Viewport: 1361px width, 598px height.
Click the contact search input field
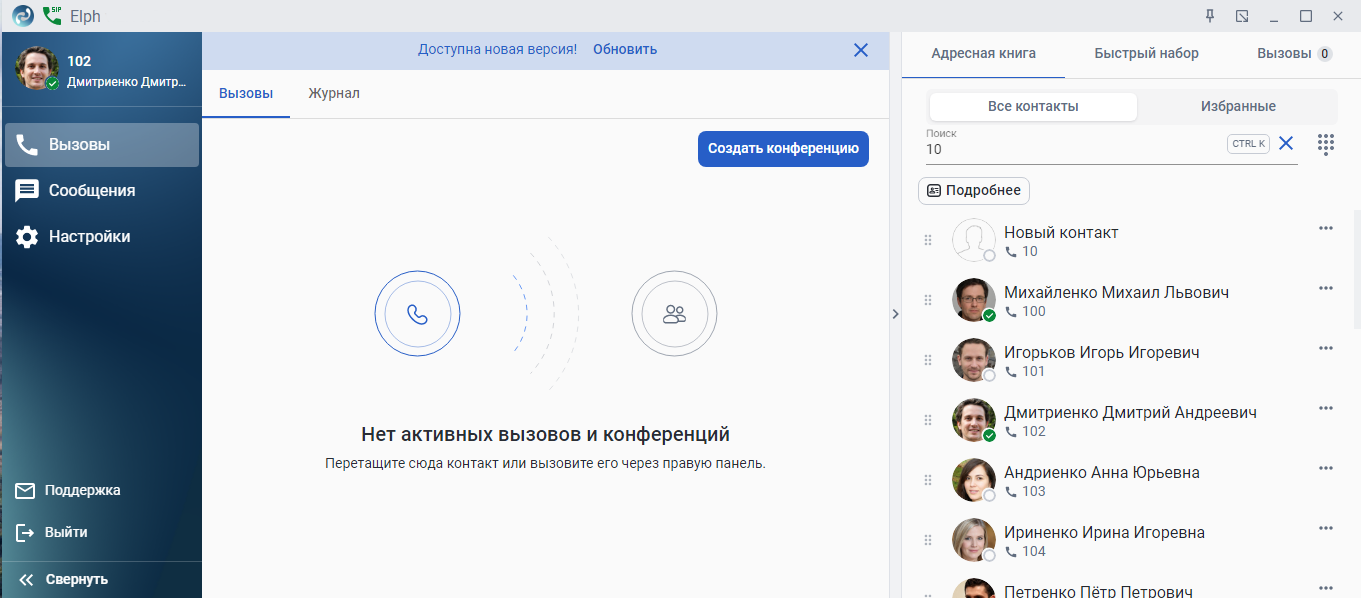(1070, 149)
